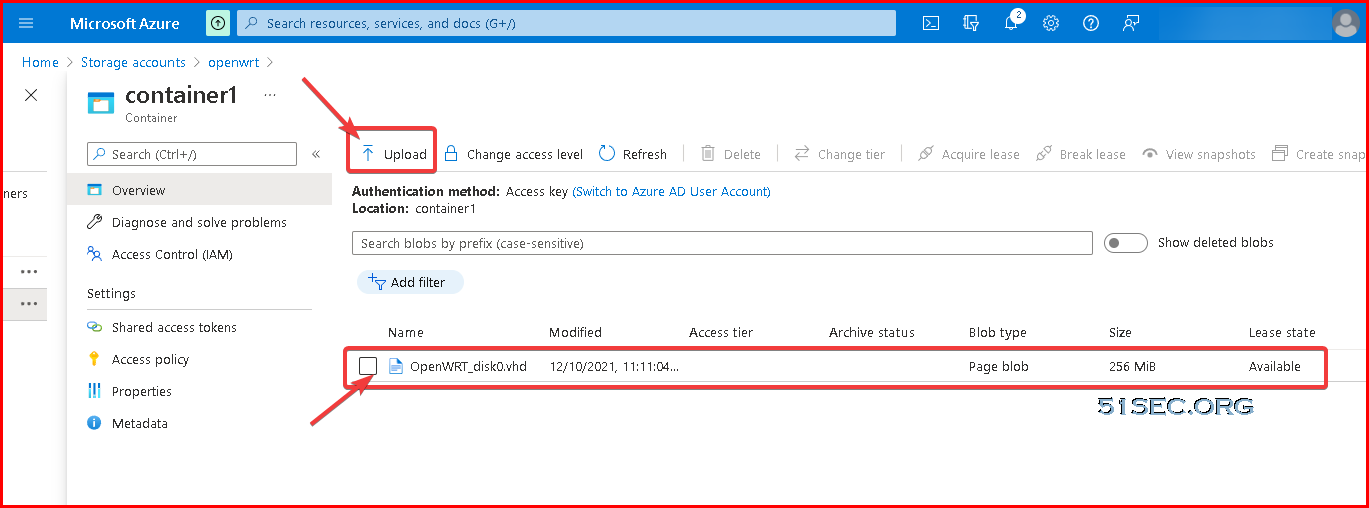Click the container1 container icon

(101, 102)
